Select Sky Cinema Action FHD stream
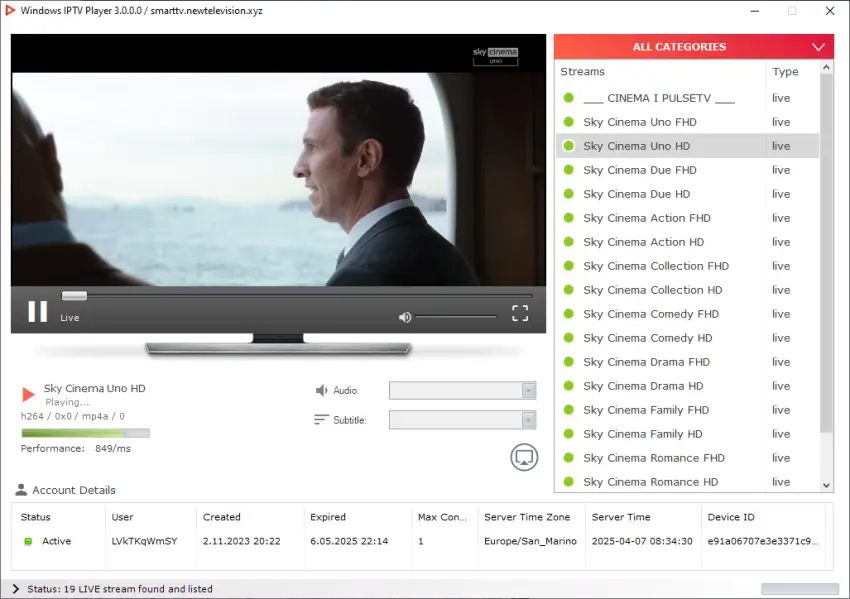The height and width of the screenshot is (599, 850). pyautogui.click(x=687, y=218)
